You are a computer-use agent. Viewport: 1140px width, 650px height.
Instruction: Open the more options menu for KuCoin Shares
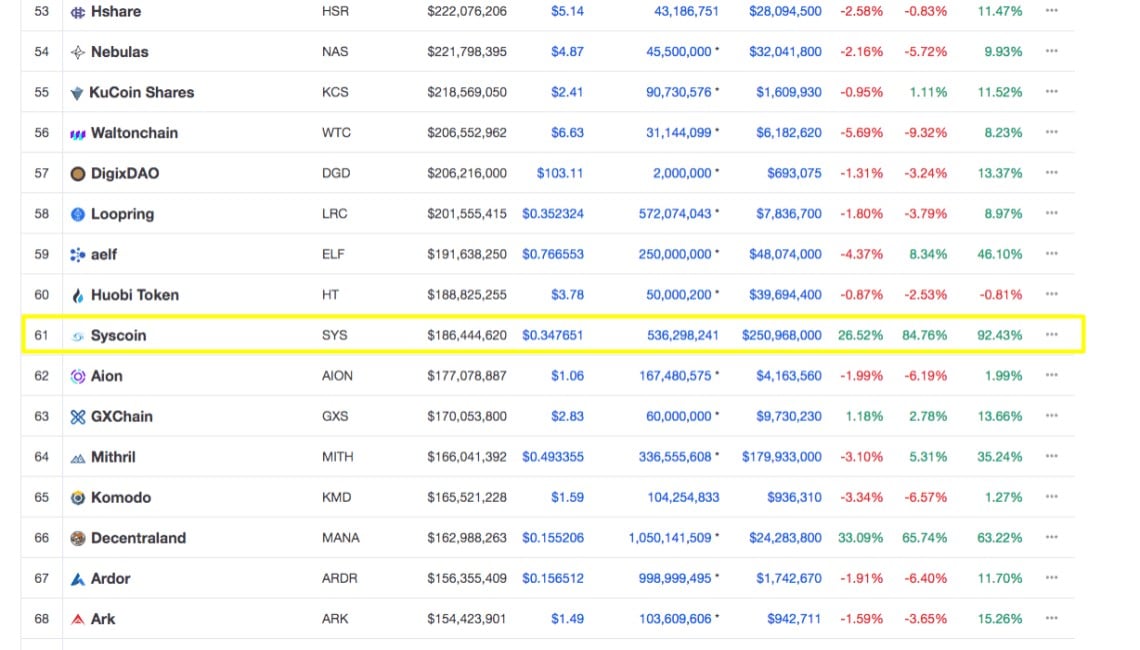[1051, 92]
